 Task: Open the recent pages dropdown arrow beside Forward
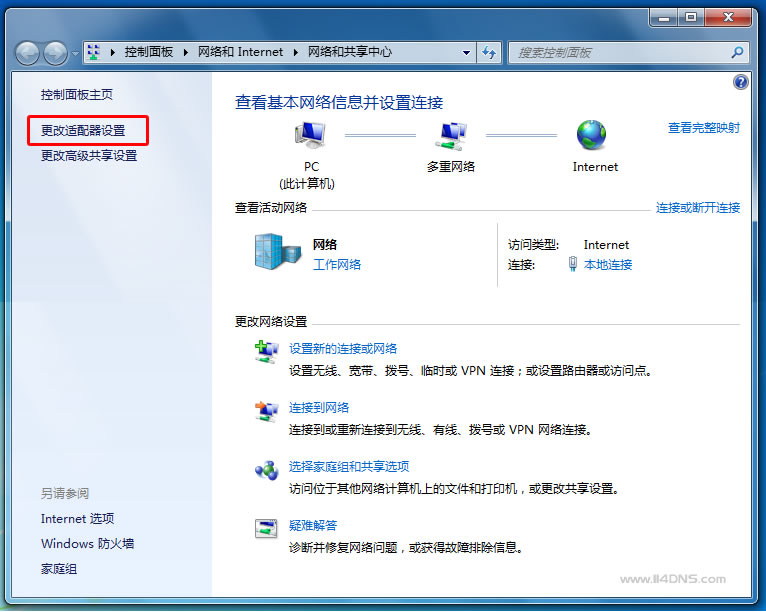pyautogui.click(x=75, y=53)
